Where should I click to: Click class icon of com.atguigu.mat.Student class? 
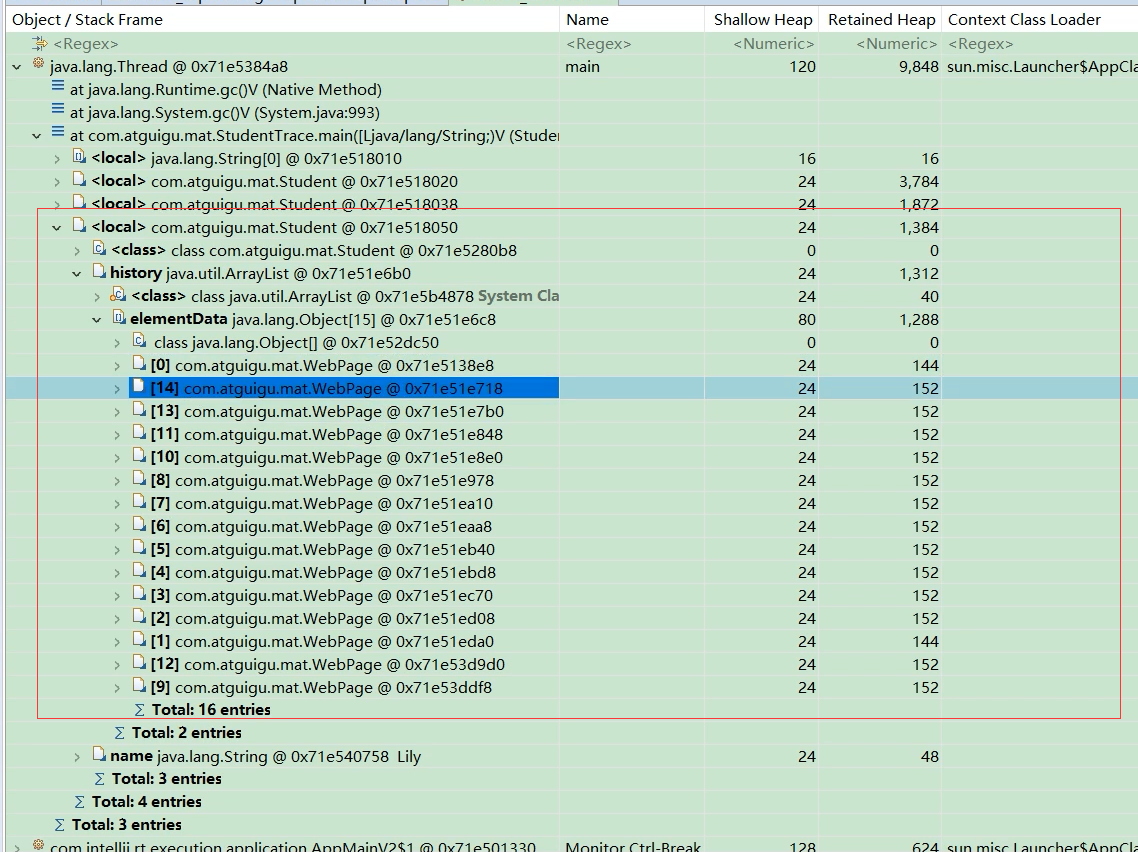pyautogui.click(x=99, y=249)
